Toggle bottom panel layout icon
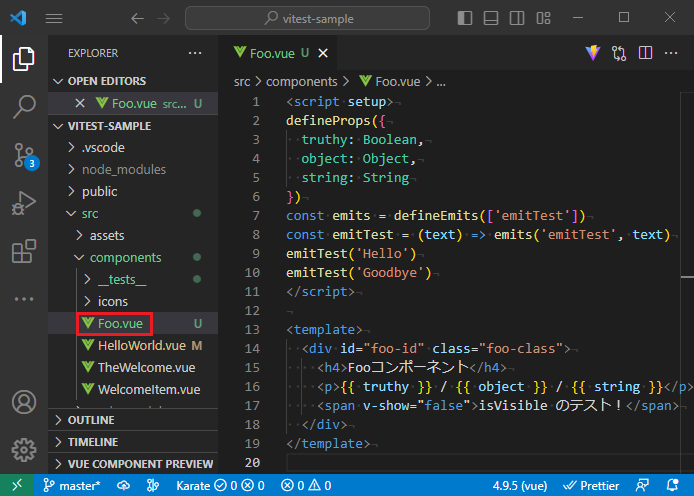 pos(491,18)
